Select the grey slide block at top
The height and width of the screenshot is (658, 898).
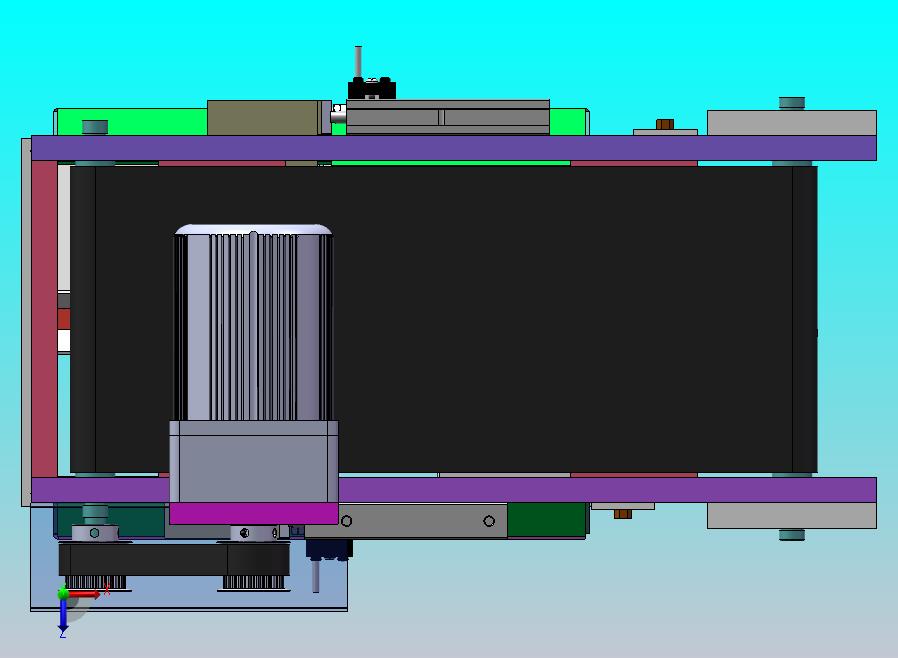click(x=448, y=117)
